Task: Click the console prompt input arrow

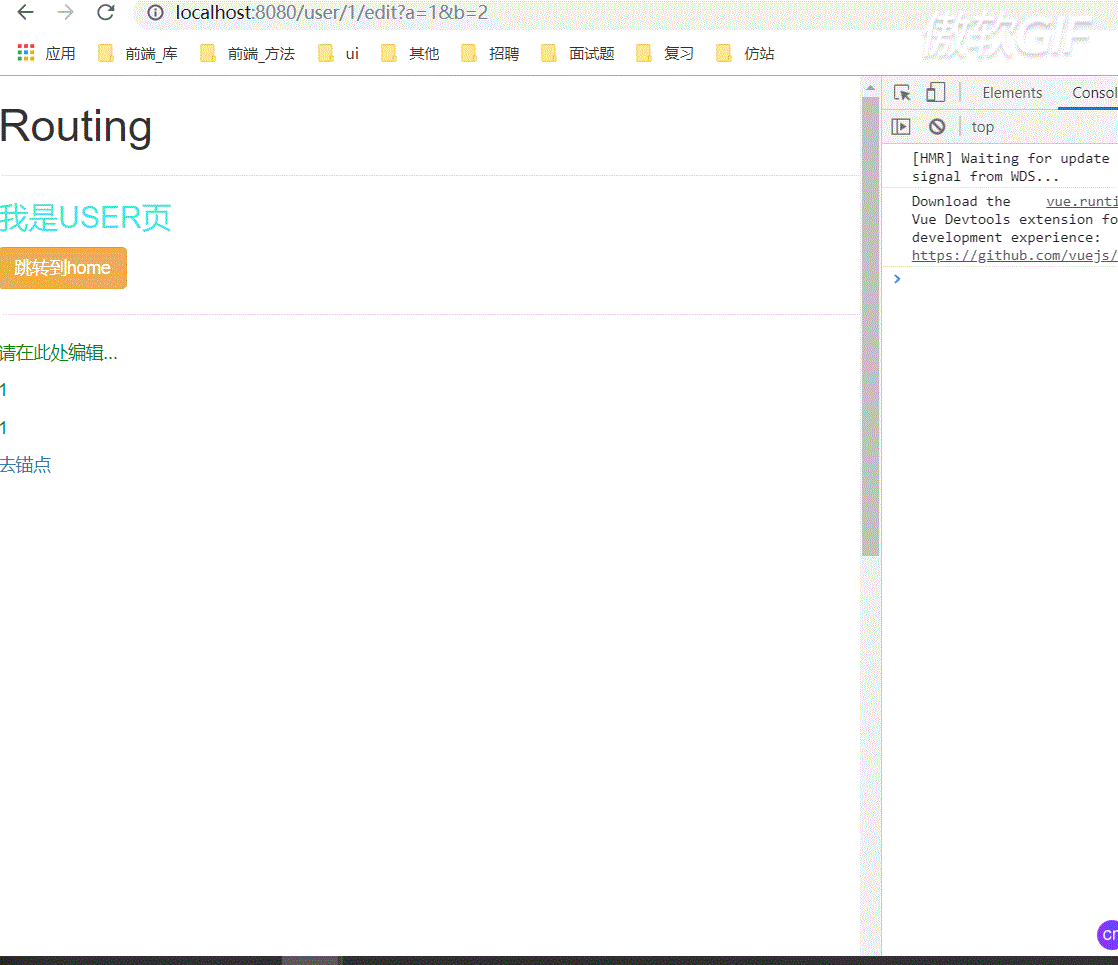Action: click(897, 279)
